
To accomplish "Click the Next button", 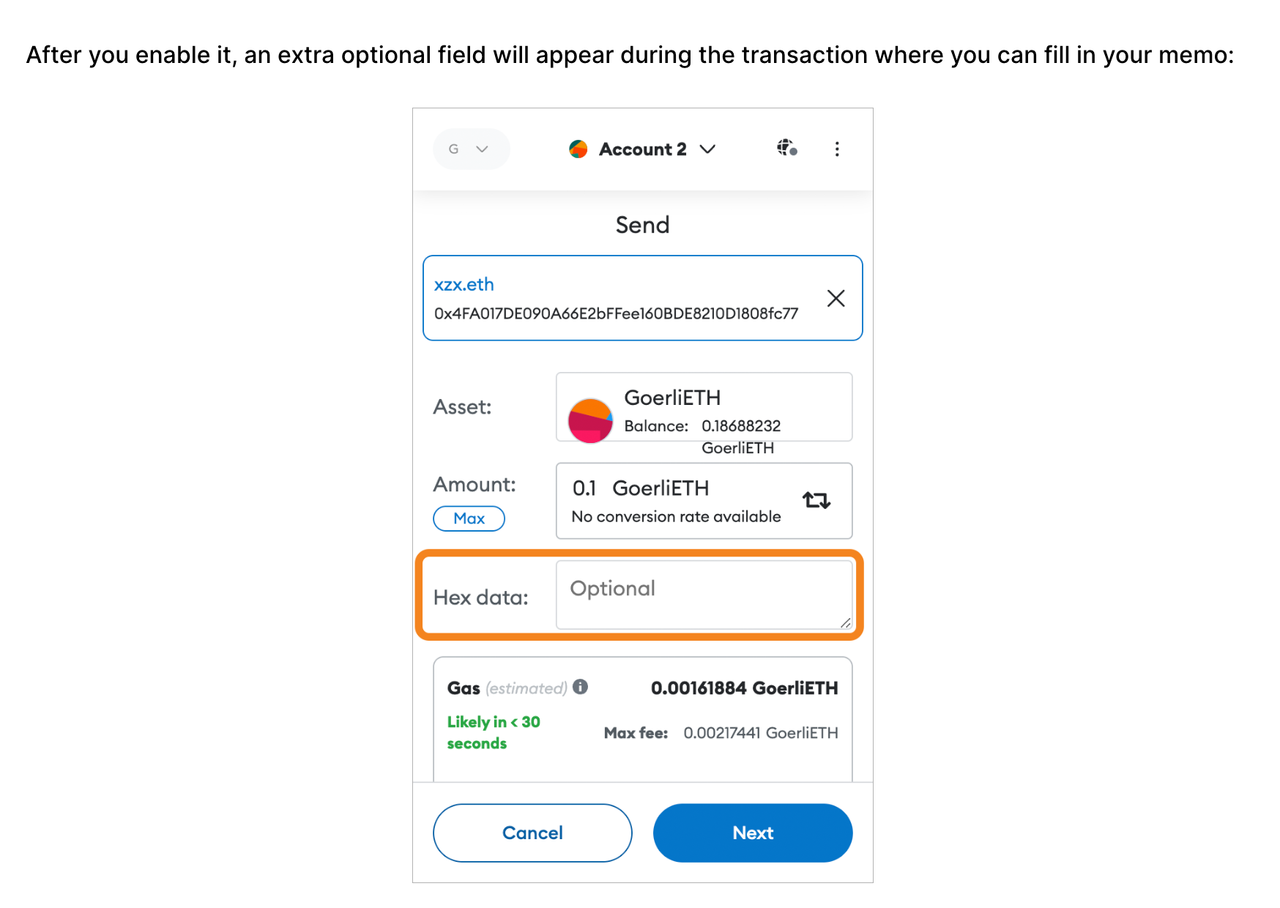I will [752, 833].
